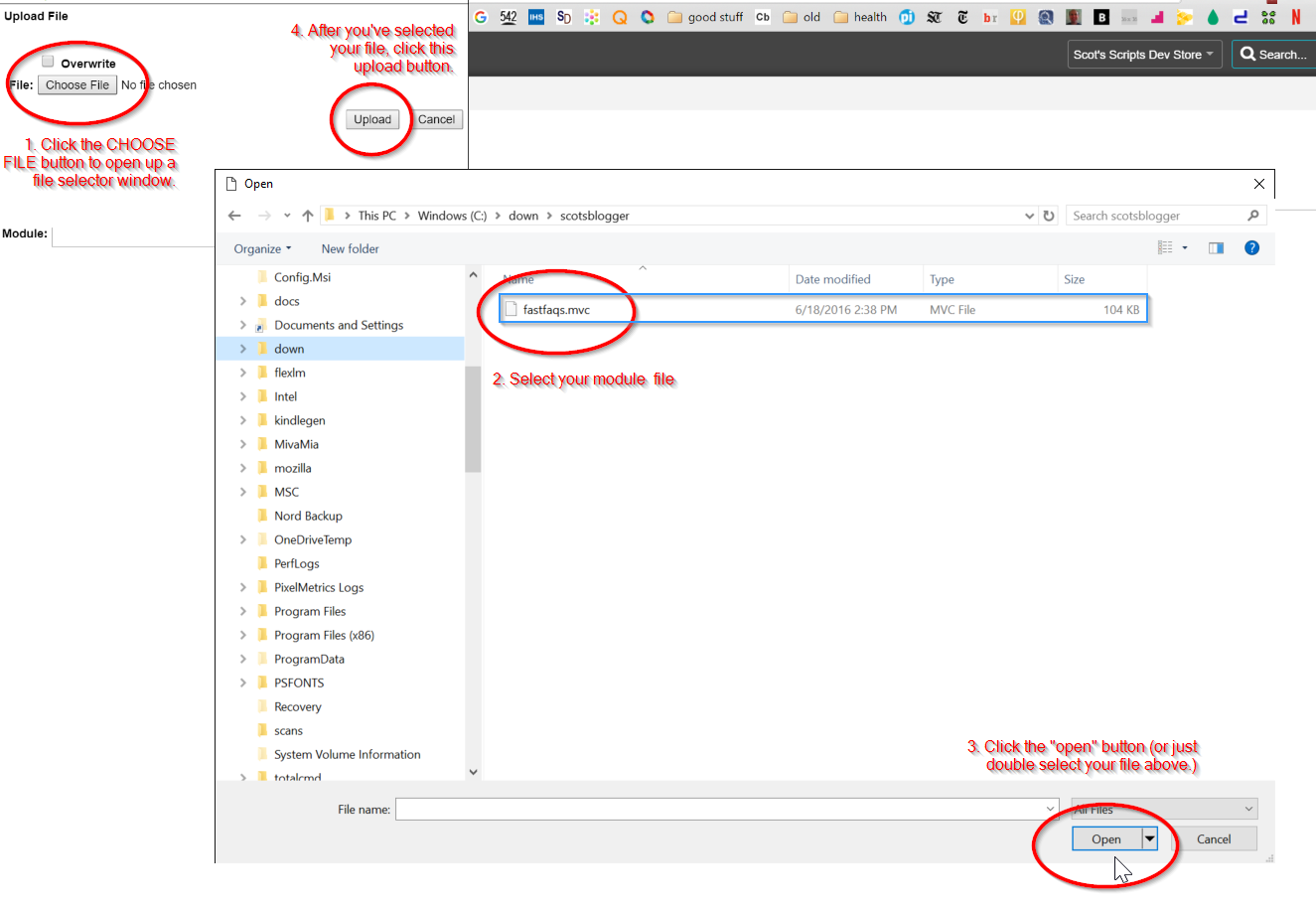The image size is (1316, 910).
Task: Open the Netflix bookmark icon
Action: point(1296,17)
